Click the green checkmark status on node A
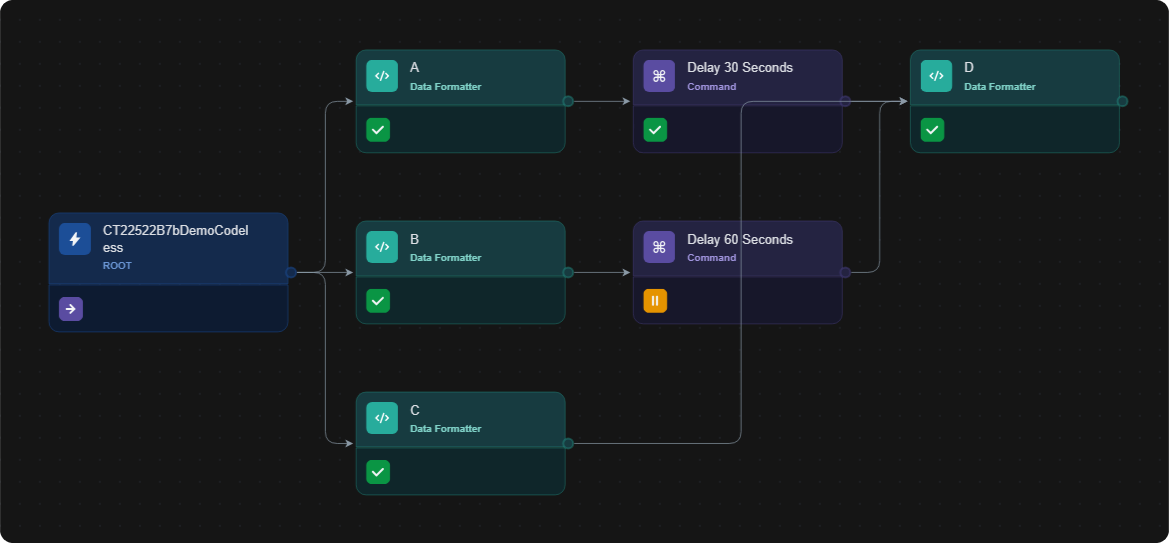This screenshot has height=543, width=1169. (378, 130)
